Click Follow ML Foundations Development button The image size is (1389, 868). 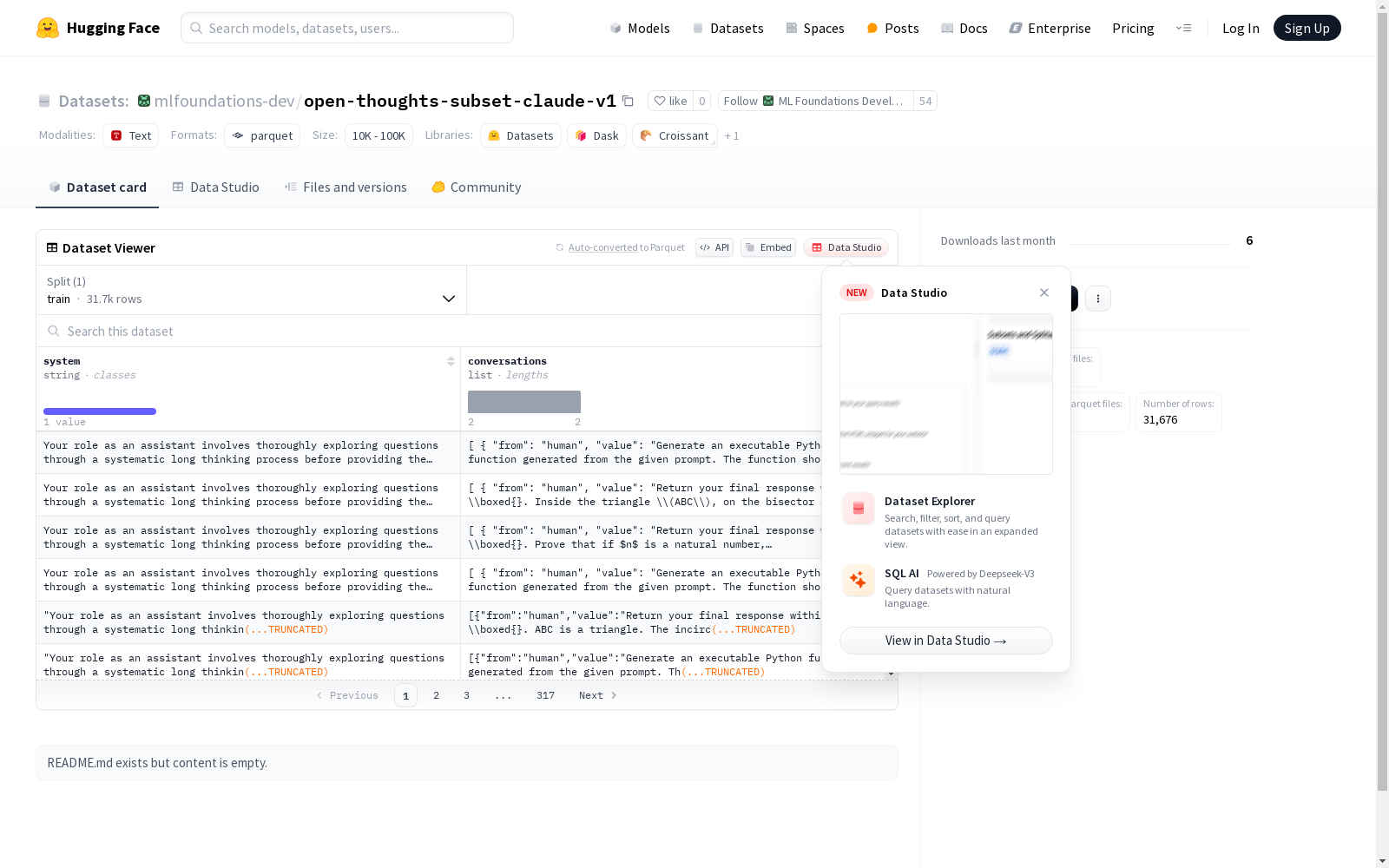[x=816, y=101]
